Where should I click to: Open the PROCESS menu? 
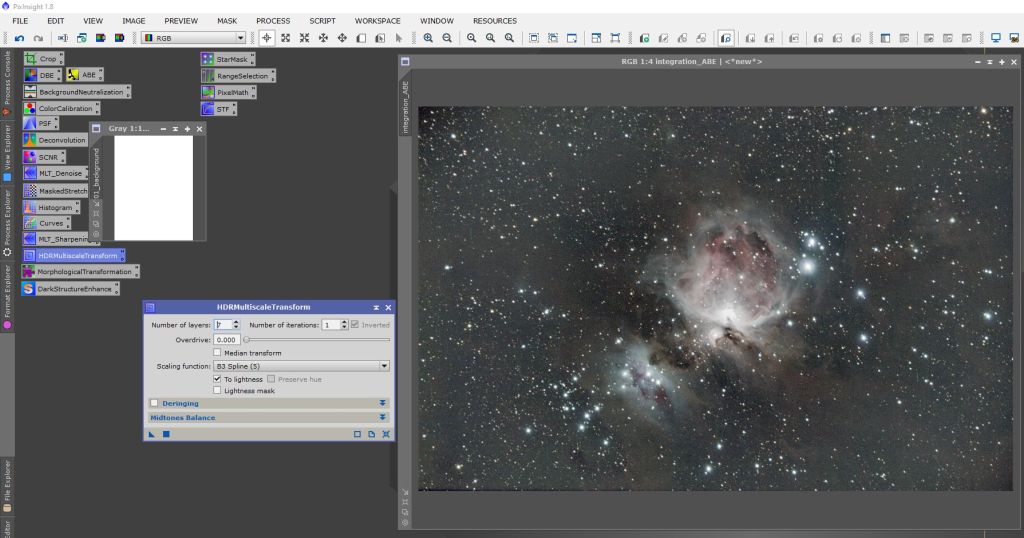click(x=273, y=20)
